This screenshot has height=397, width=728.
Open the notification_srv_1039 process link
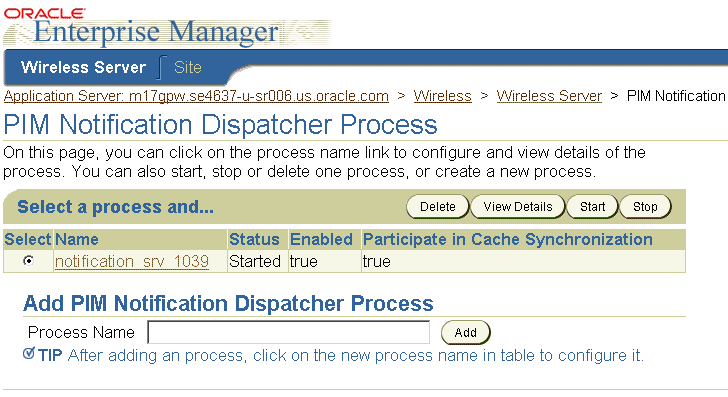132,261
